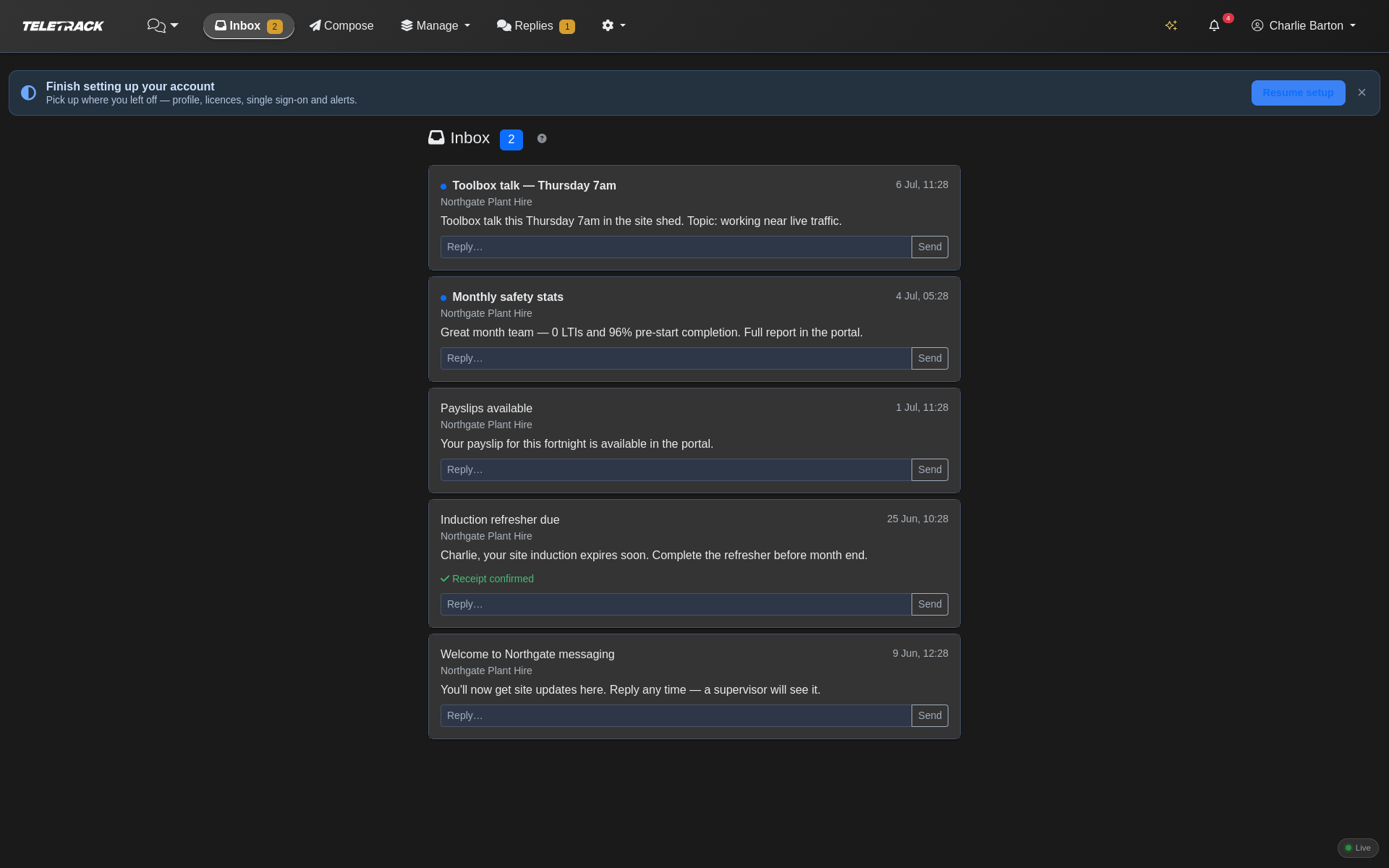Click the 9 Jun, 12:28 timestamp

[x=920, y=654]
